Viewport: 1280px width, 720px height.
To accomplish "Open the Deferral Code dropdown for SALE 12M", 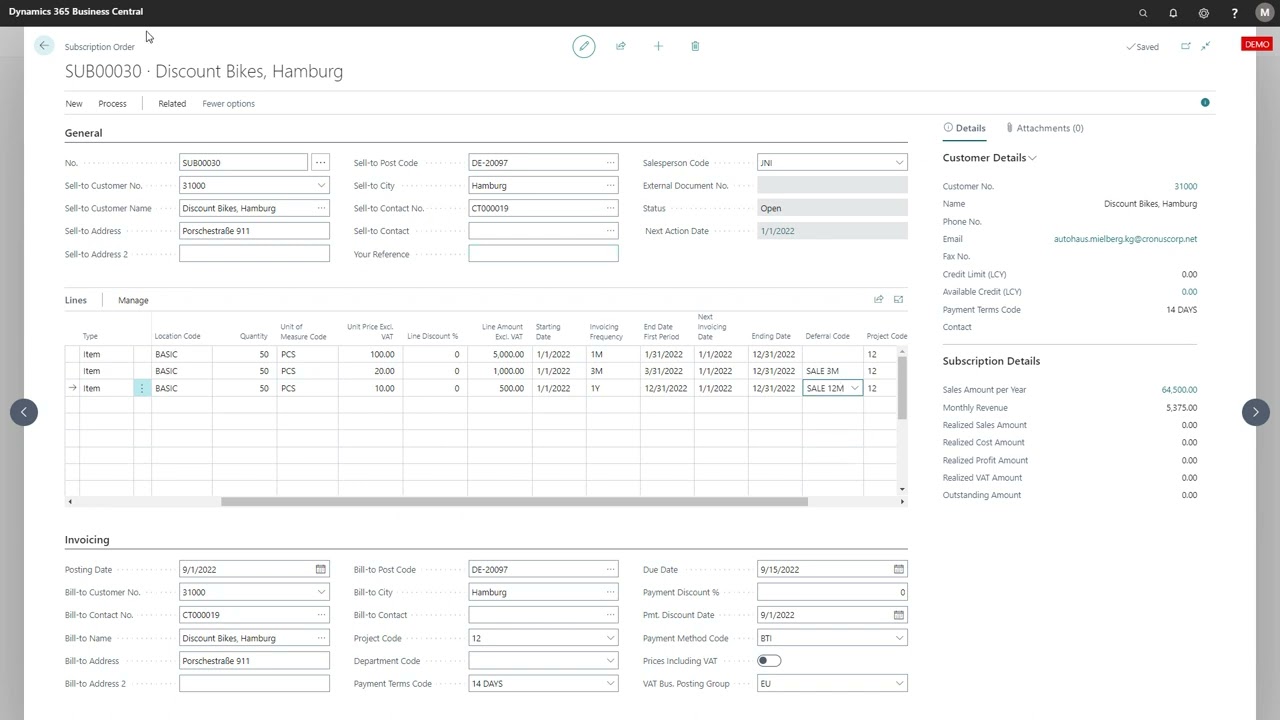I will tap(854, 388).
